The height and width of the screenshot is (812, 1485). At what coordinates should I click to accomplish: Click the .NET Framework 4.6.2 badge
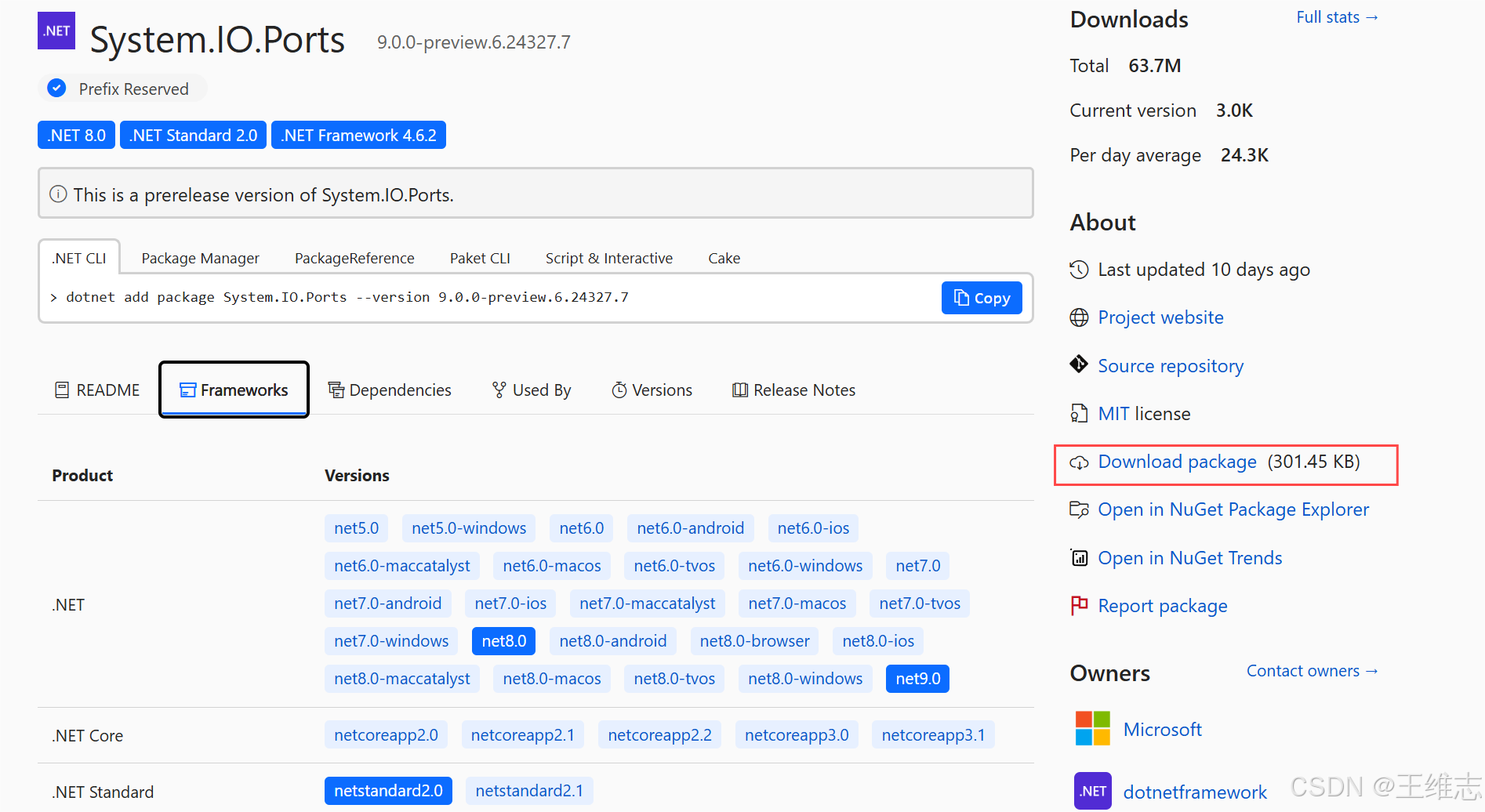358,135
